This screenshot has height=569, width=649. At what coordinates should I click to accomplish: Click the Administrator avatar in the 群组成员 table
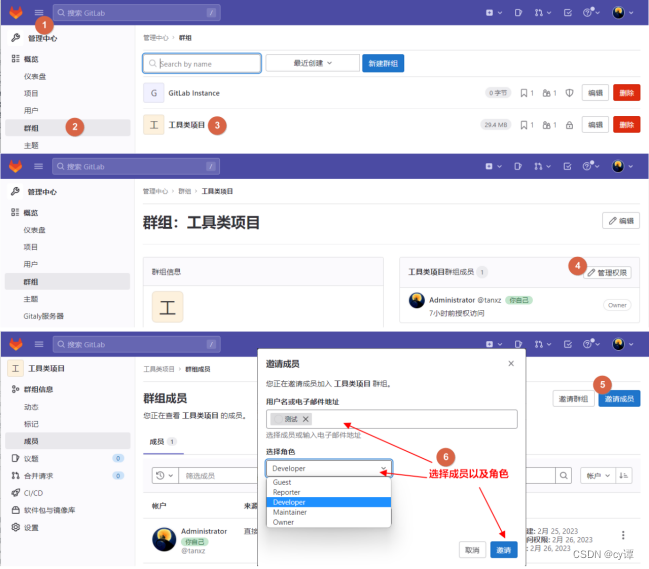(x=164, y=539)
